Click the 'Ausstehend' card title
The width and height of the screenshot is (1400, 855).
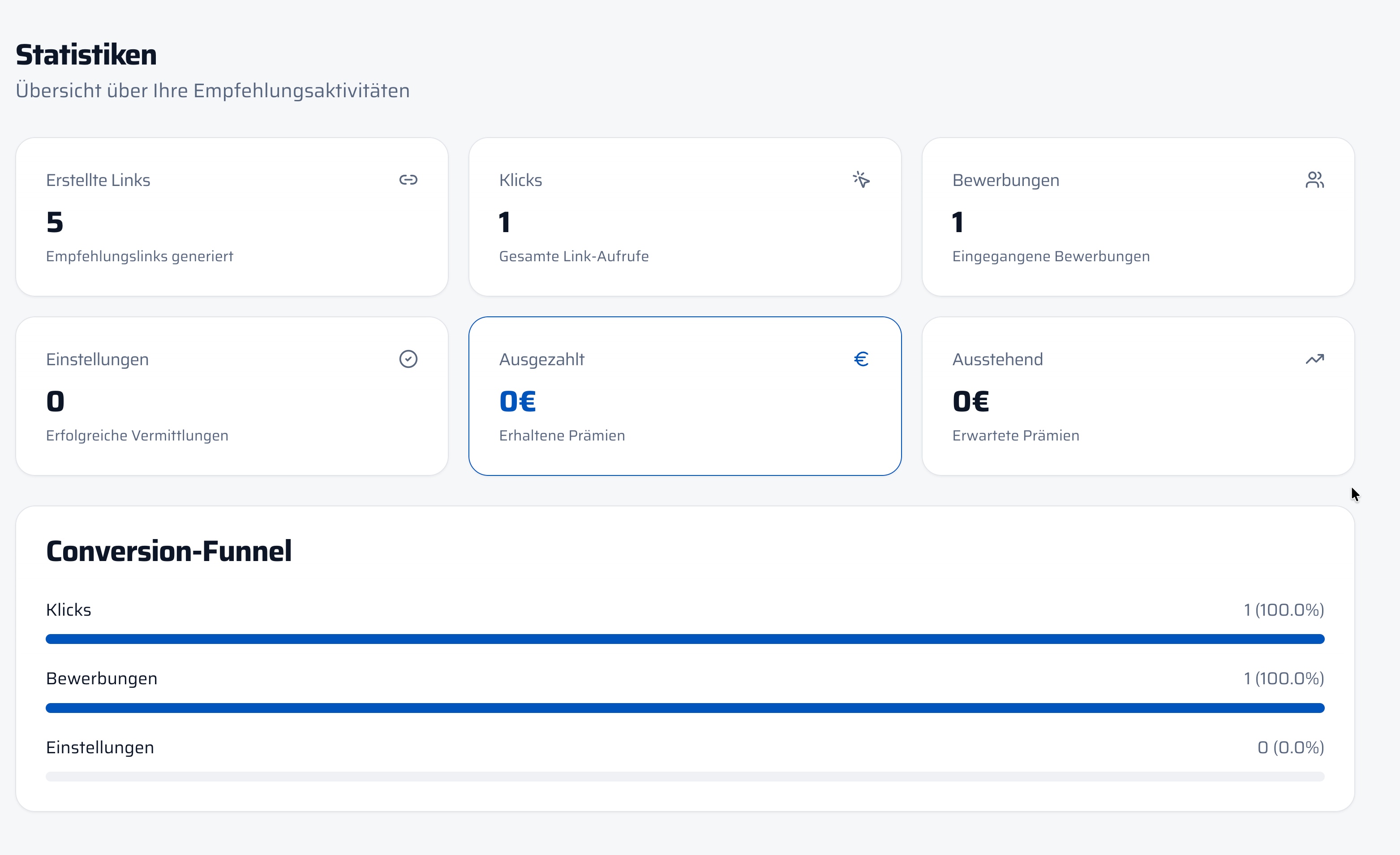(998, 359)
